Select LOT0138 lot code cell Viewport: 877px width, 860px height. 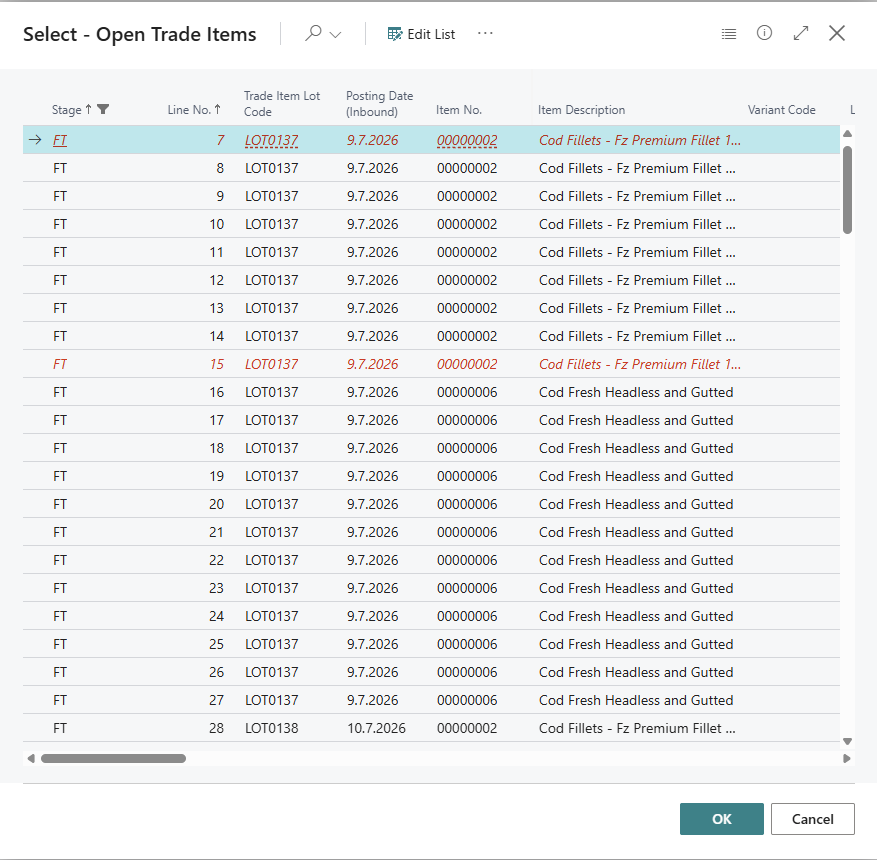[271, 728]
